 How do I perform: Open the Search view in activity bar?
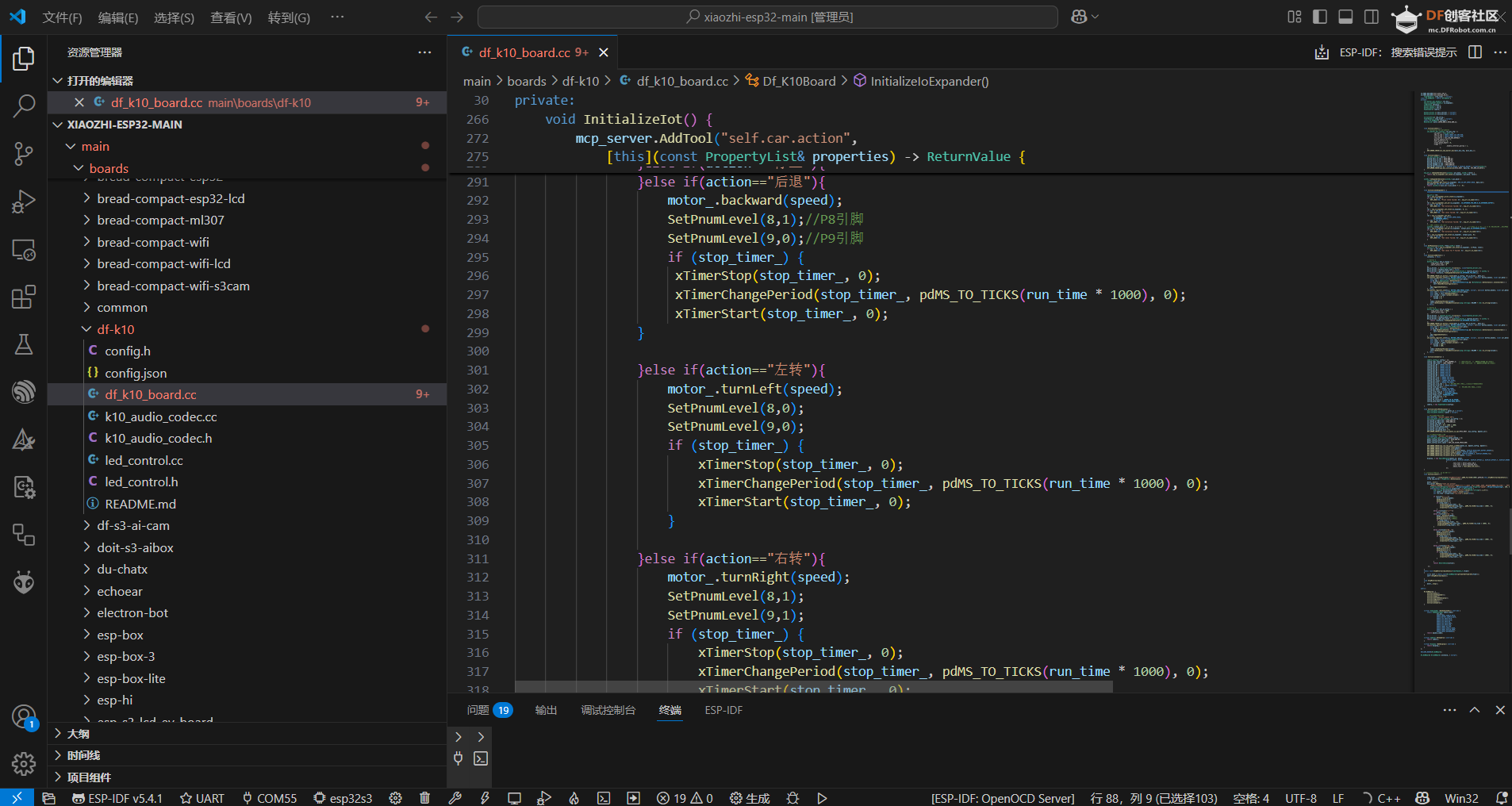(24, 106)
